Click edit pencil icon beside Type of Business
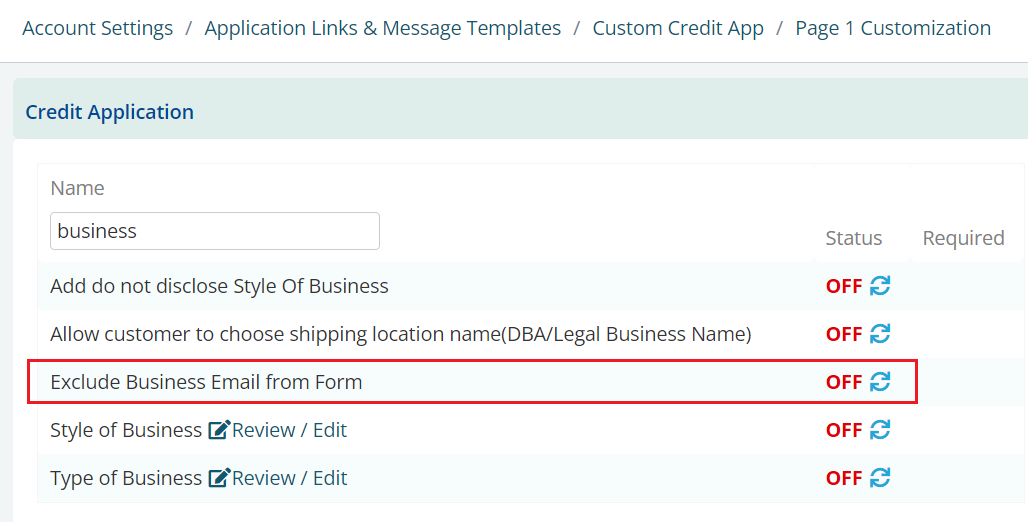The width and height of the screenshot is (1028, 522). pos(219,478)
